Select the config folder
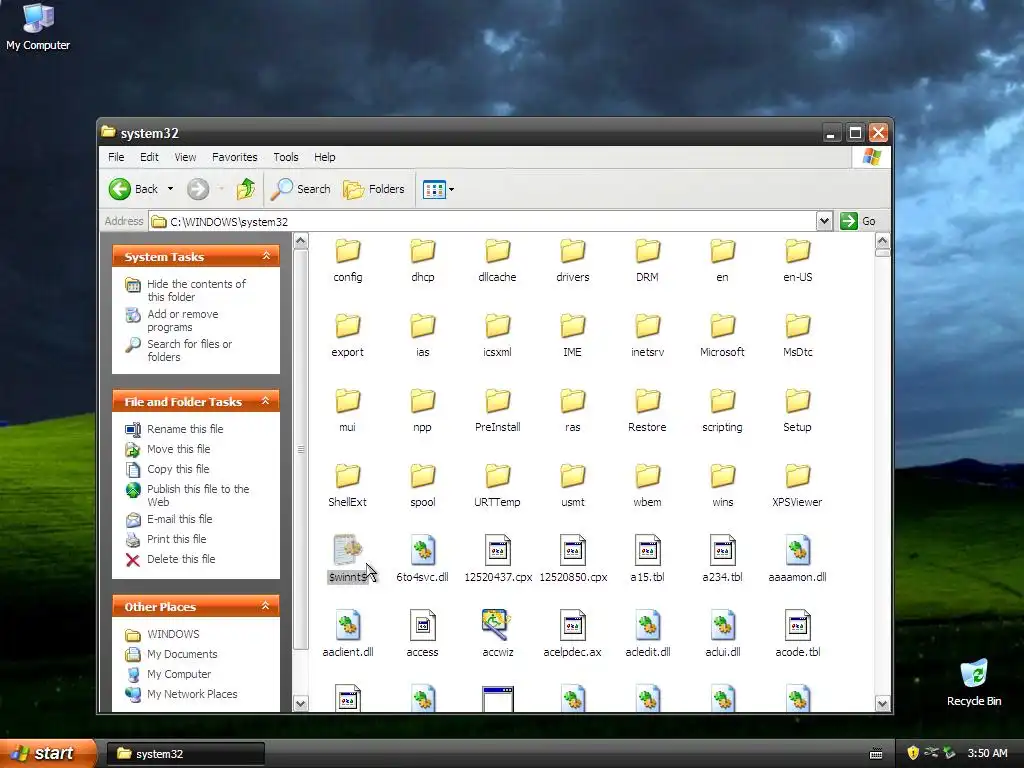 [347, 260]
